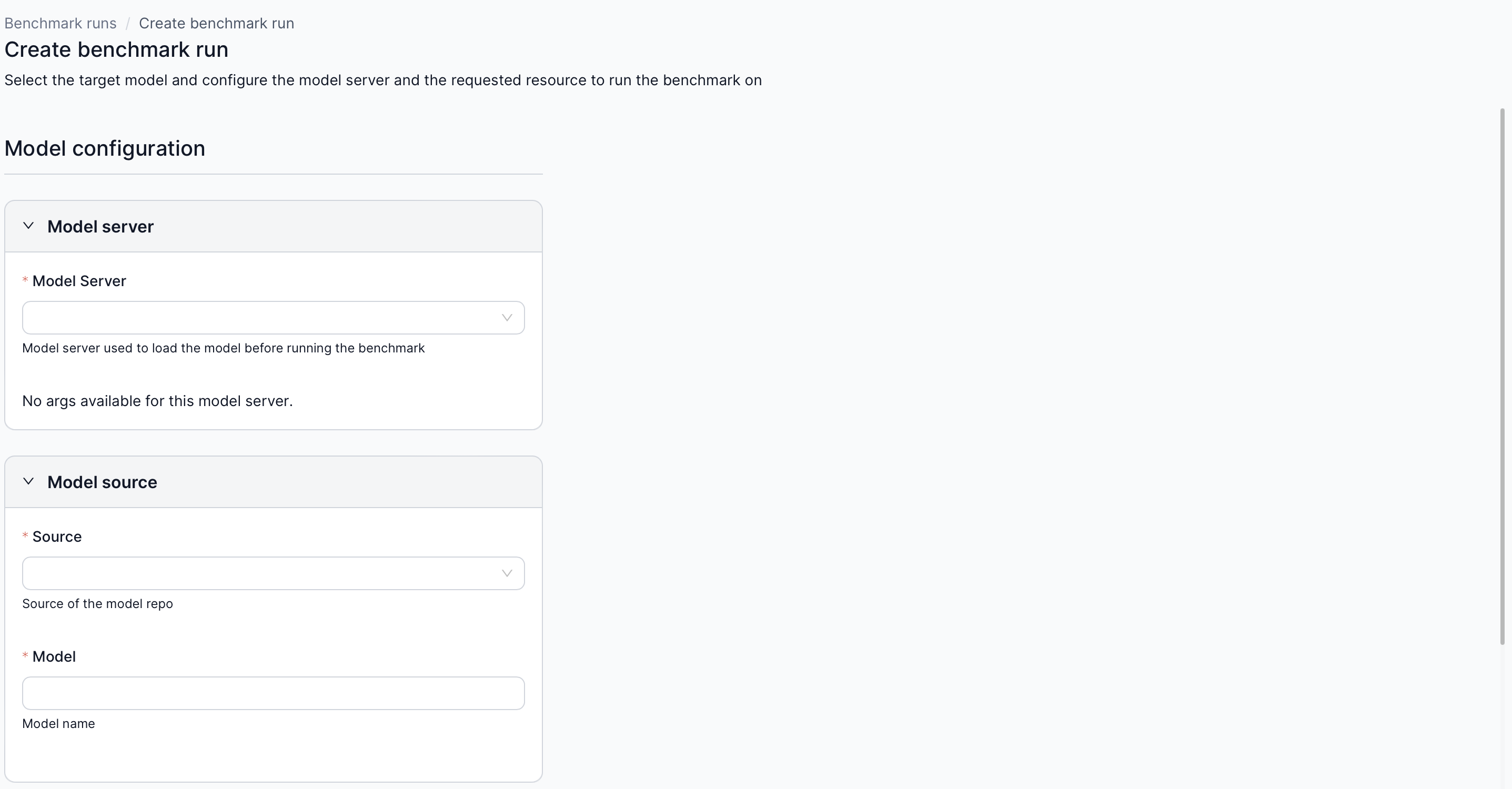Viewport: 1512px width, 789px height.
Task: Click the "Source of the model repo" hint
Action: click(x=97, y=603)
